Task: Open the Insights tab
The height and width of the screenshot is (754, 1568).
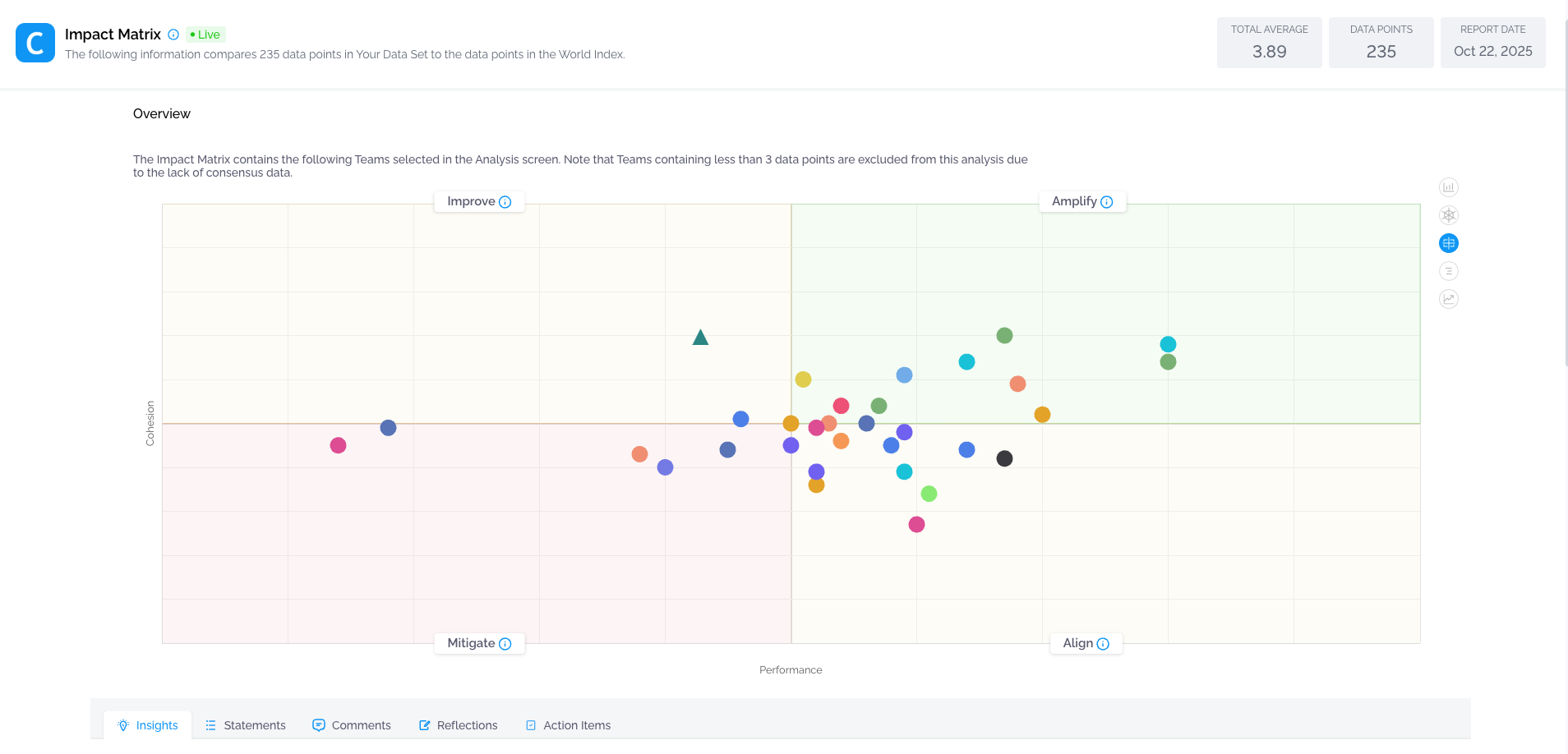Action: pyautogui.click(x=148, y=725)
